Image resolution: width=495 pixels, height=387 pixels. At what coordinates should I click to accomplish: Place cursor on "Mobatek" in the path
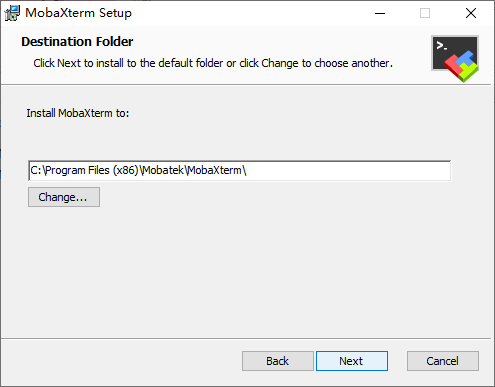[x=163, y=170]
